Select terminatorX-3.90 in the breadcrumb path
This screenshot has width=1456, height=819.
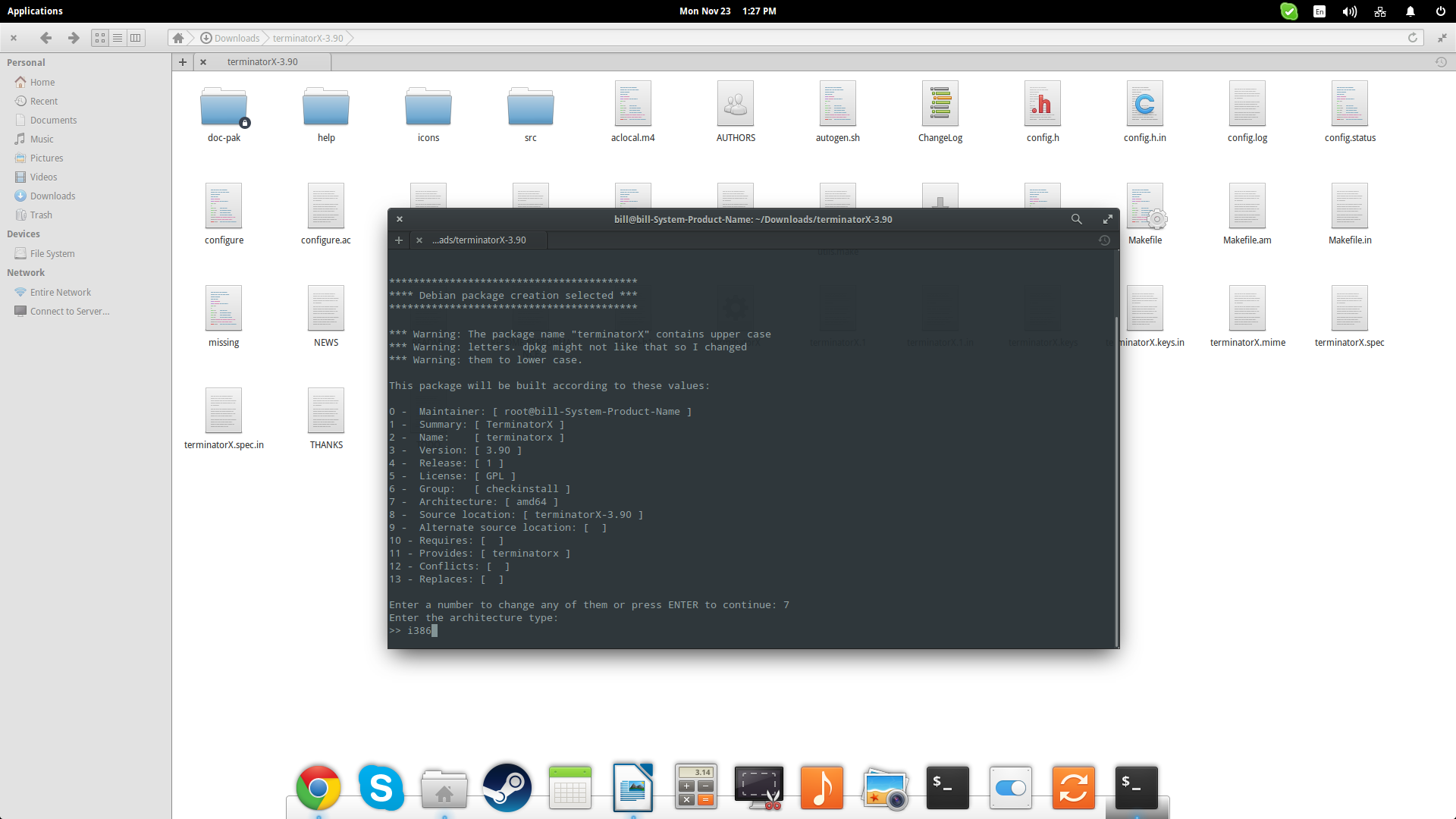(x=308, y=38)
